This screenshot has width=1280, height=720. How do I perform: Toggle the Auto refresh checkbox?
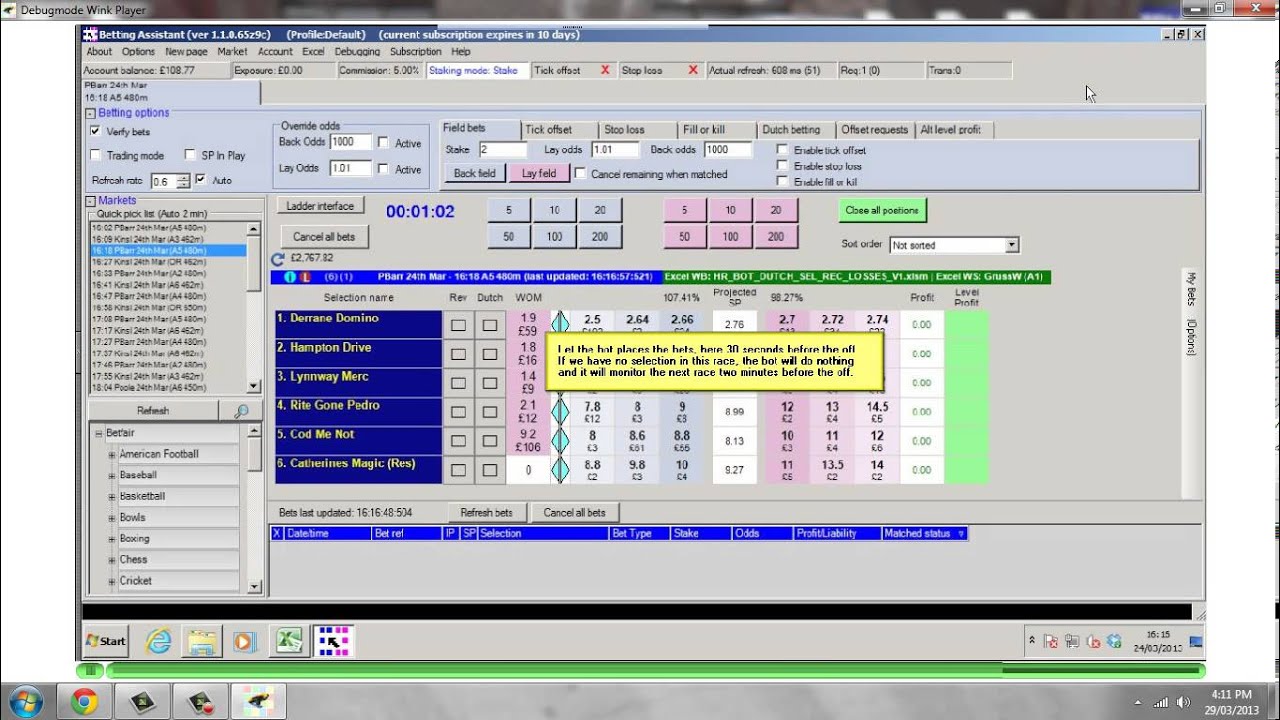coord(201,180)
